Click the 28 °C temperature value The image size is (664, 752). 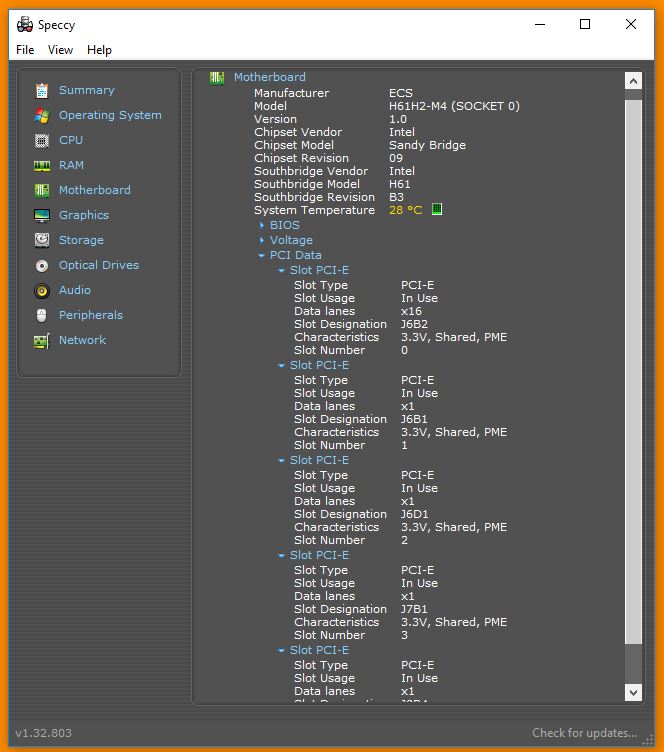coord(406,210)
